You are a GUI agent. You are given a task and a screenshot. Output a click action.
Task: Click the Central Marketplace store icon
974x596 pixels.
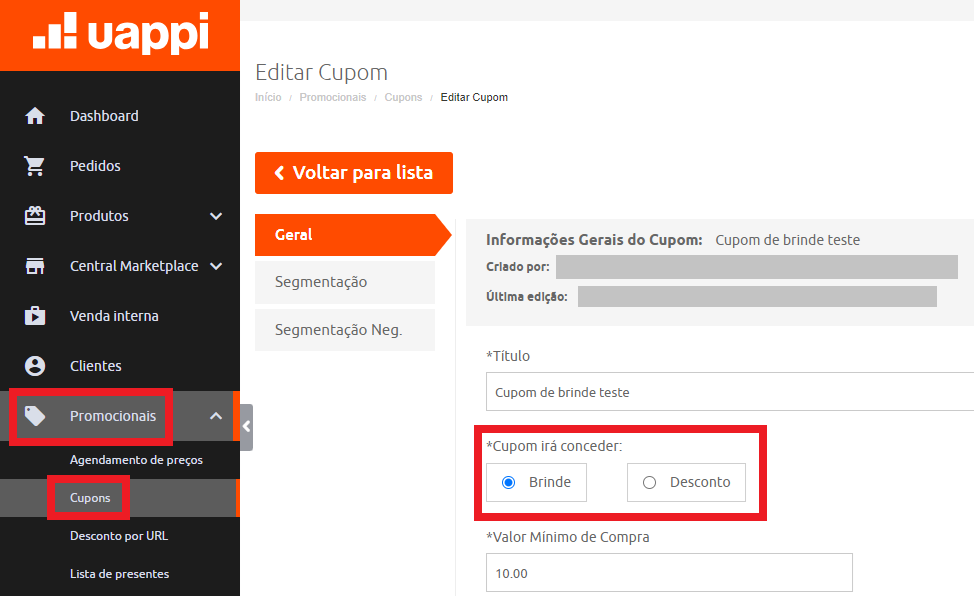pos(35,266)
